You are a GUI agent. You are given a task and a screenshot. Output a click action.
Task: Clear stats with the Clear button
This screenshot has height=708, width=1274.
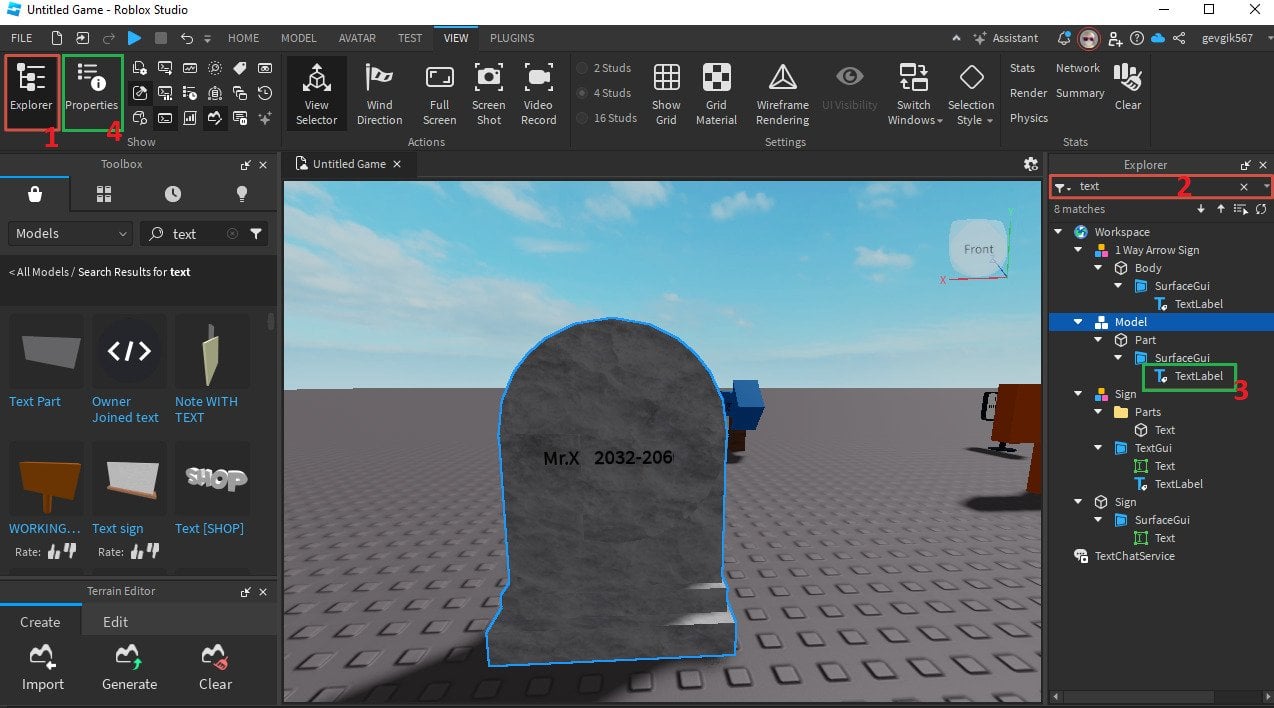pyautogui.click(x=1128, y=86)
